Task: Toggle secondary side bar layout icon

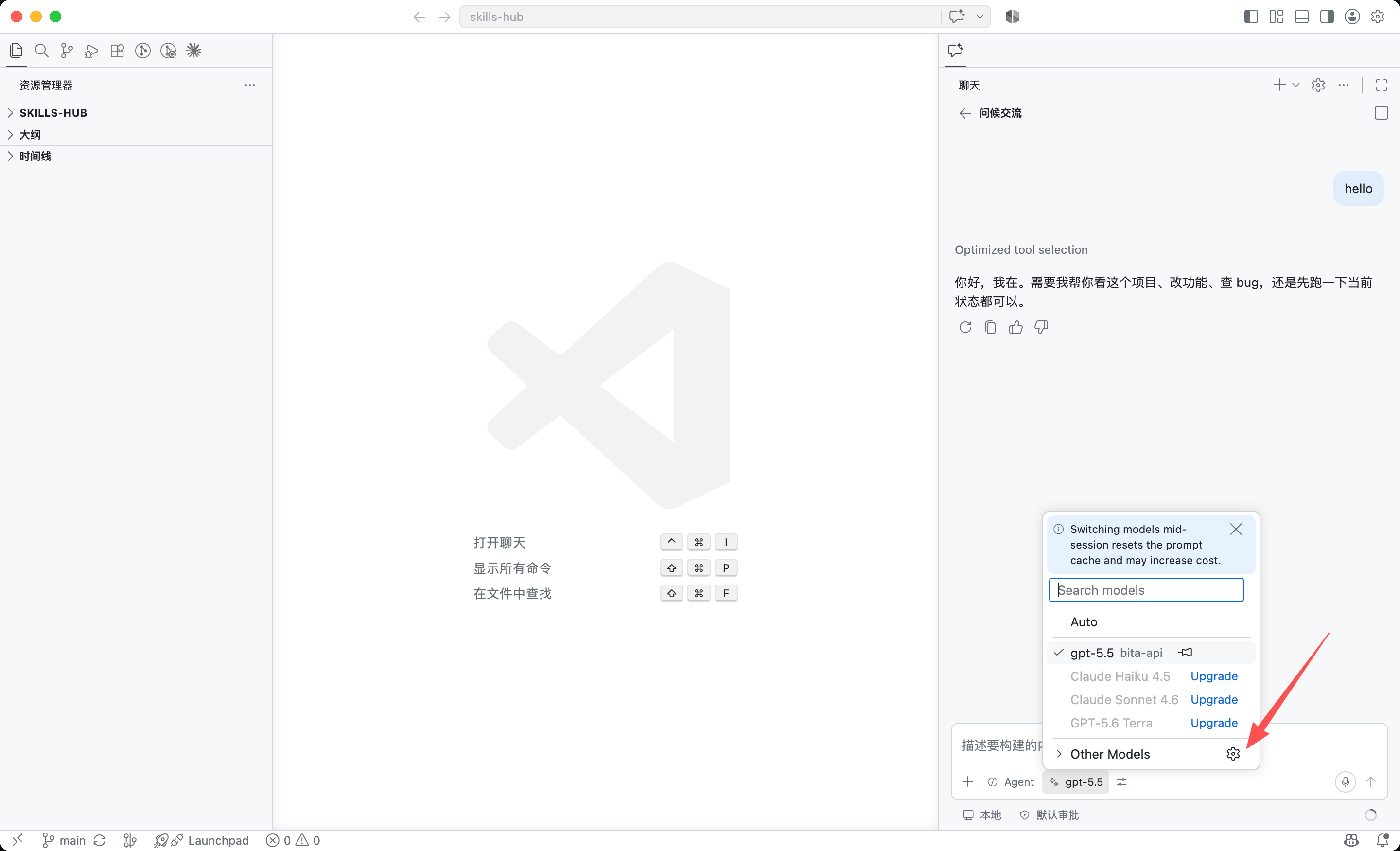Action: click(1327, 17)
